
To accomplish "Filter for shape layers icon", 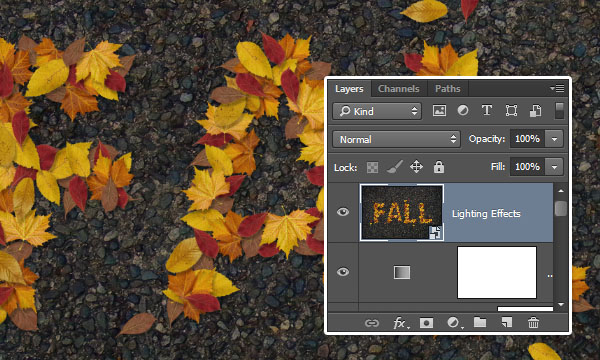I will pyautogui.click(x=511, y=111).
